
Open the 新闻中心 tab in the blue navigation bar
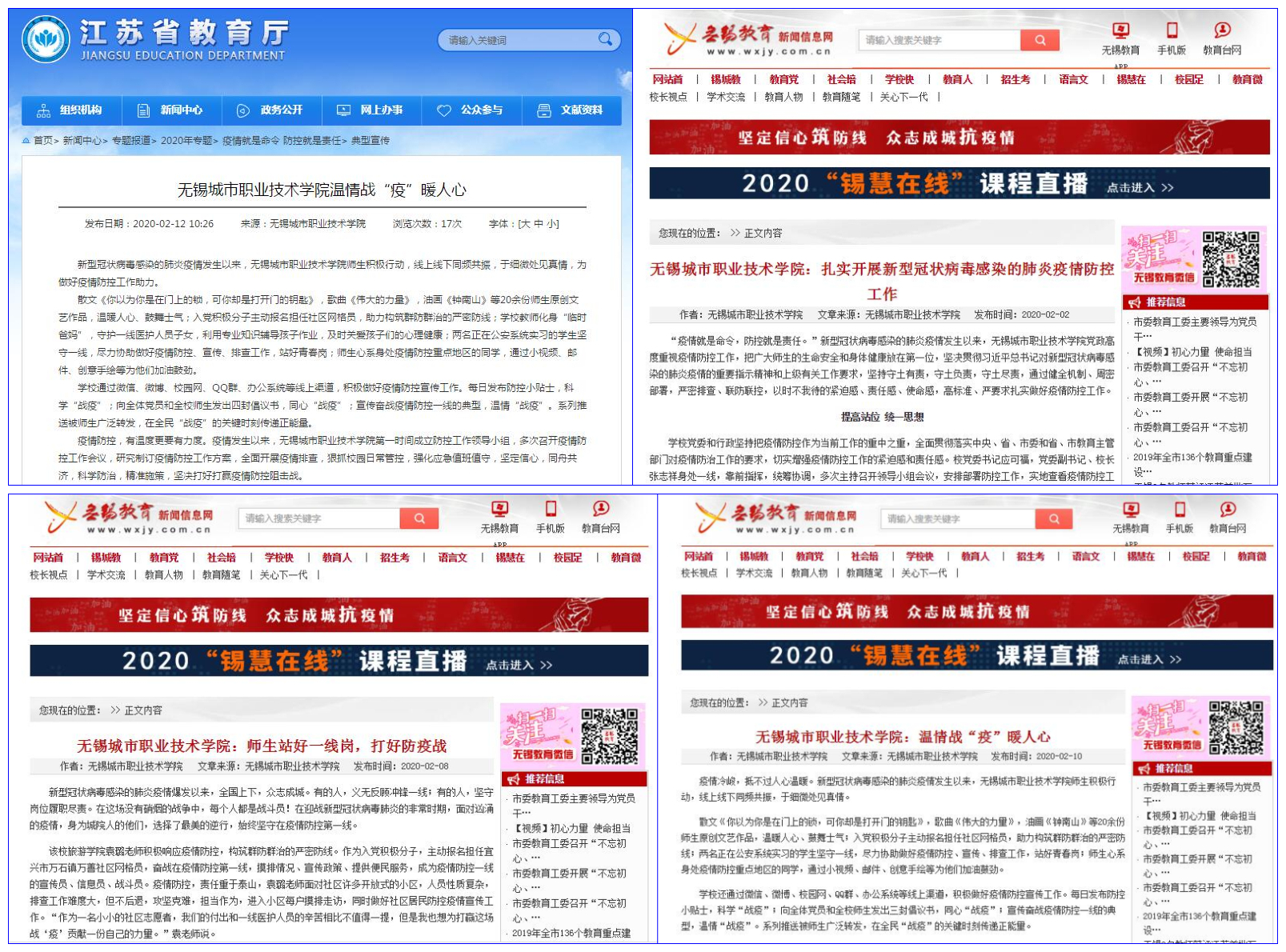(171, 110)
